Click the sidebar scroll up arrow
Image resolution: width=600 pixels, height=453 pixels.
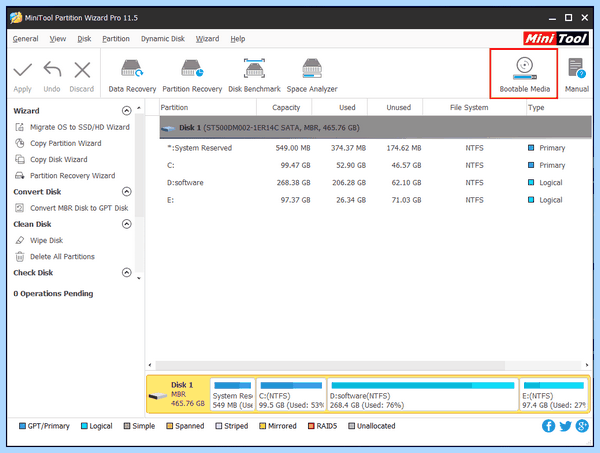click(139, 108)
